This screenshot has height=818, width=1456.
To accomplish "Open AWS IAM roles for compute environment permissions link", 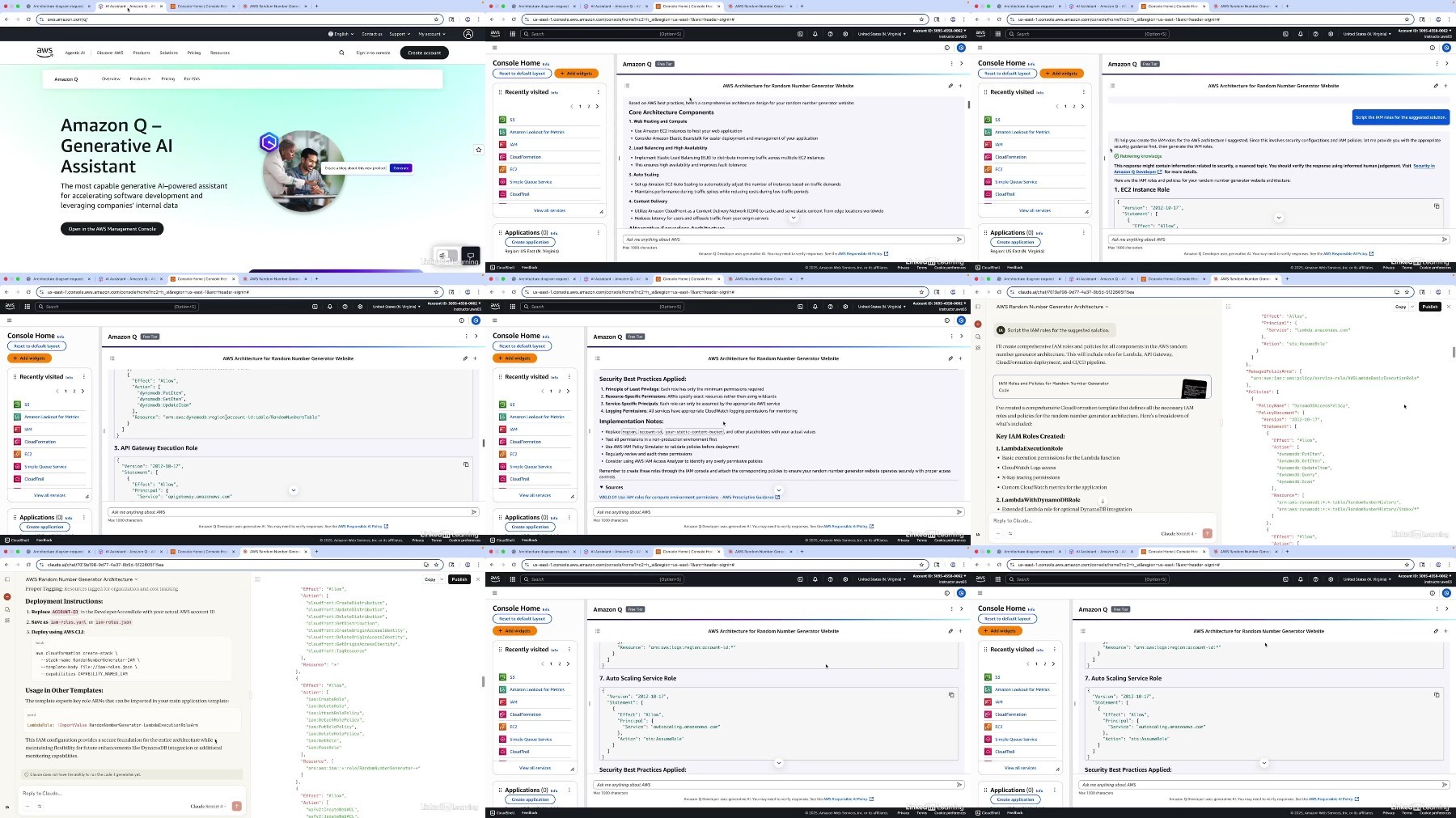I will pyautogui.click(x=689, y=497).
